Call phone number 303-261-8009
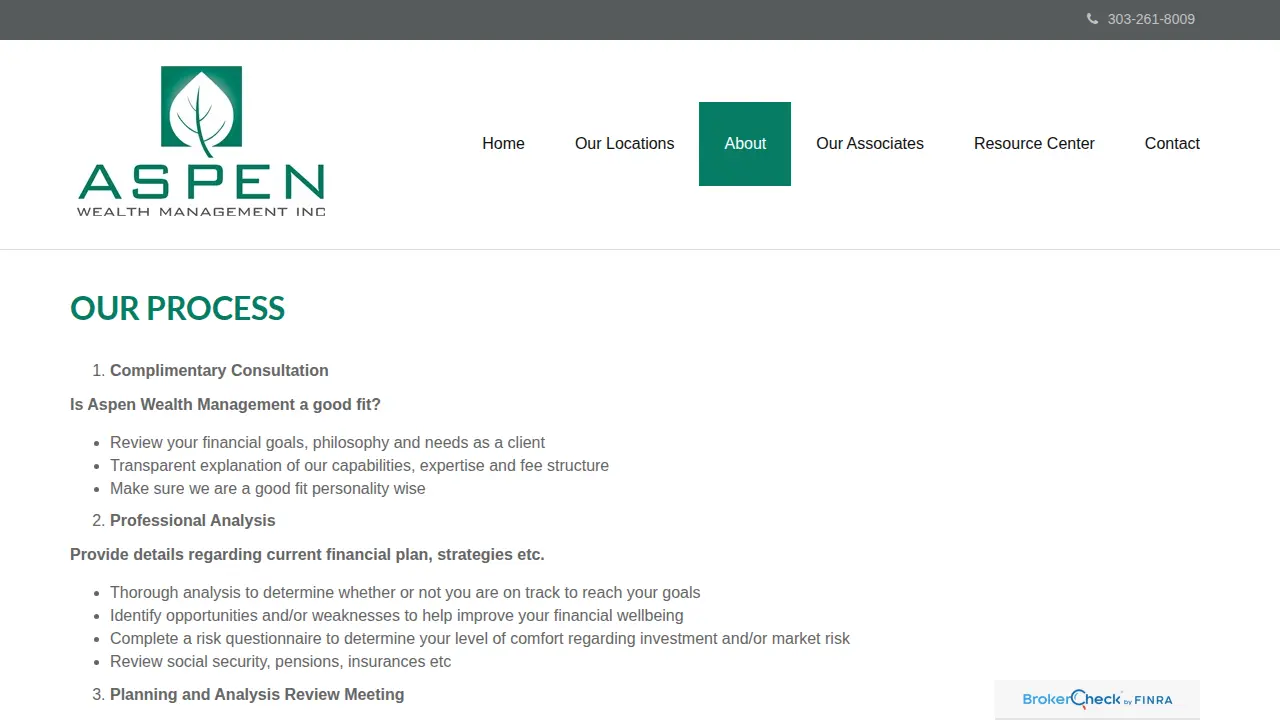Viewport: 1280px width, 720px height. [x=1151, y=19]
